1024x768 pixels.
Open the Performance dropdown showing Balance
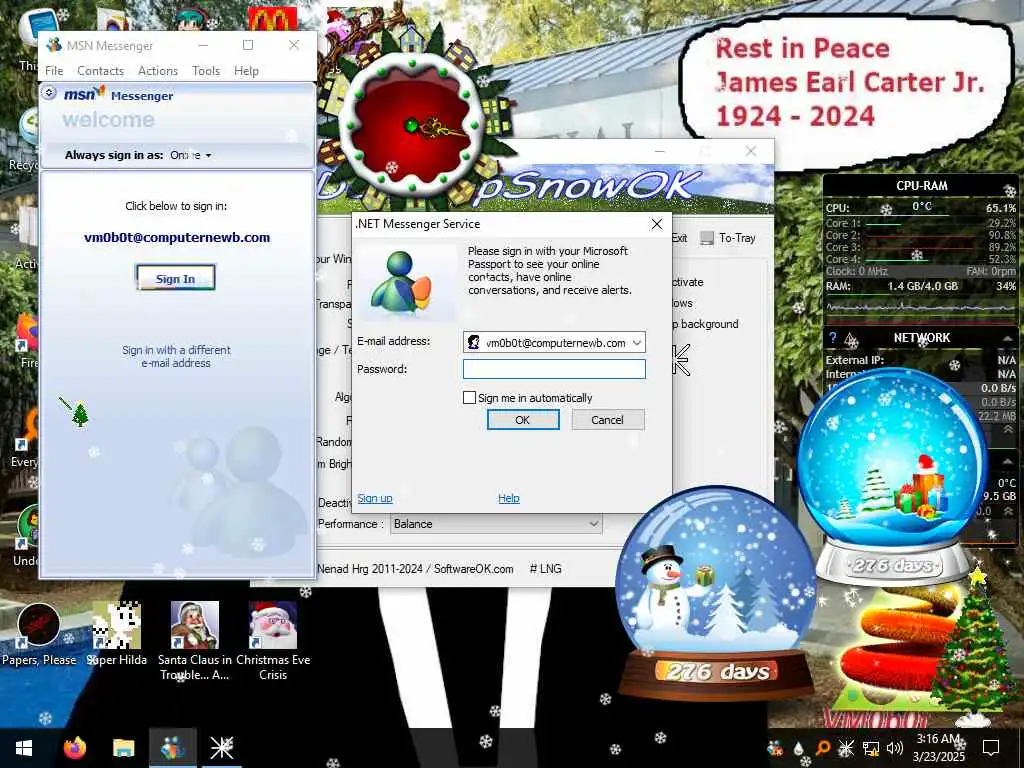tap(496, 524)
